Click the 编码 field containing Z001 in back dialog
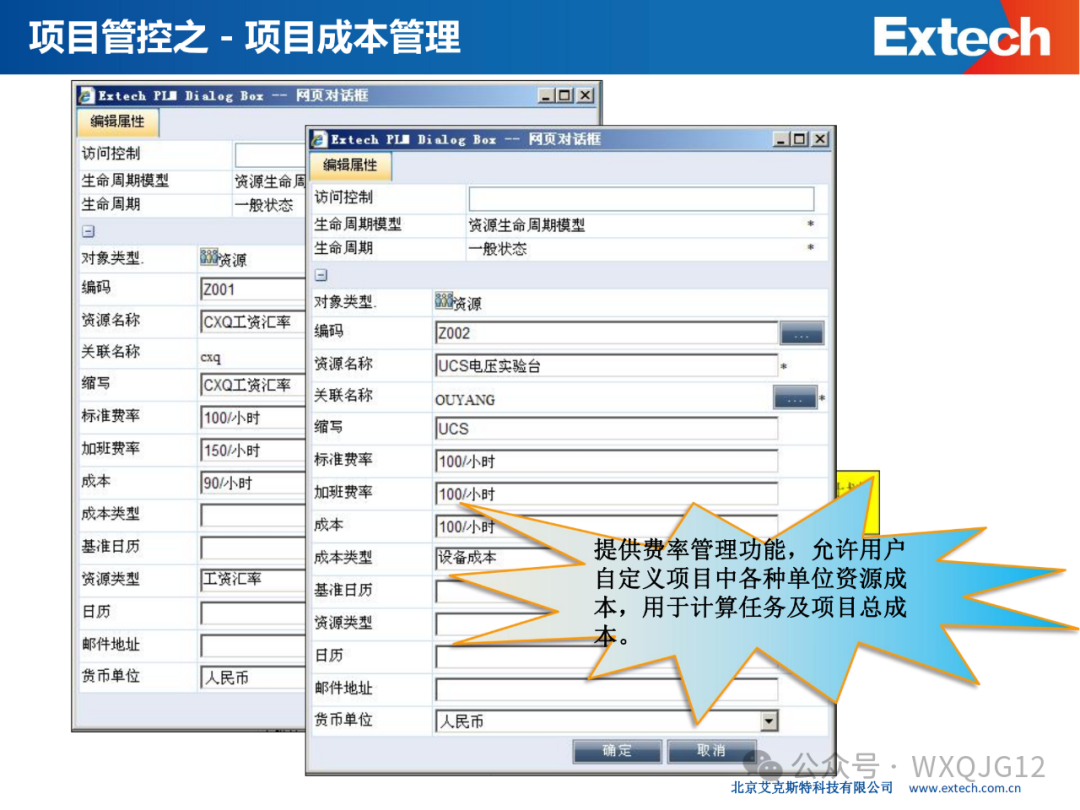The image size is (1080, 810). pos(252,289)
